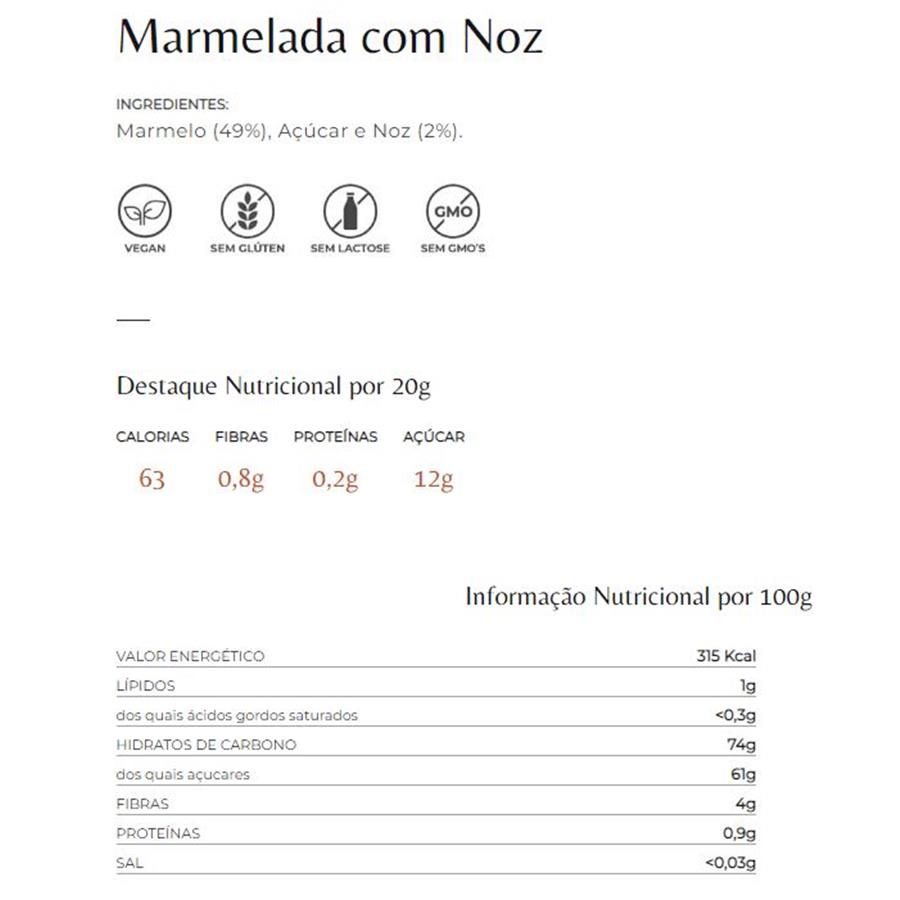Click the Sem Lactose bottle icon

pos(349,211)
